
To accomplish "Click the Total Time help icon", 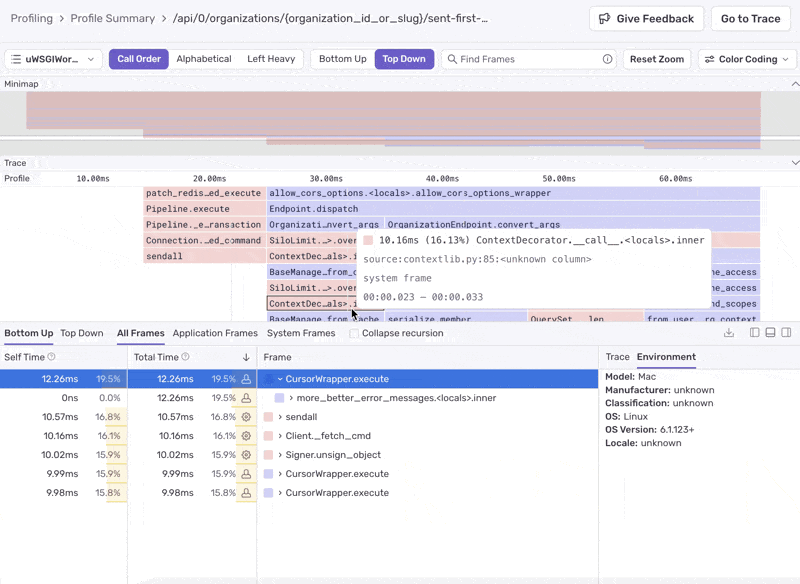I will click(x=186, y=357).
